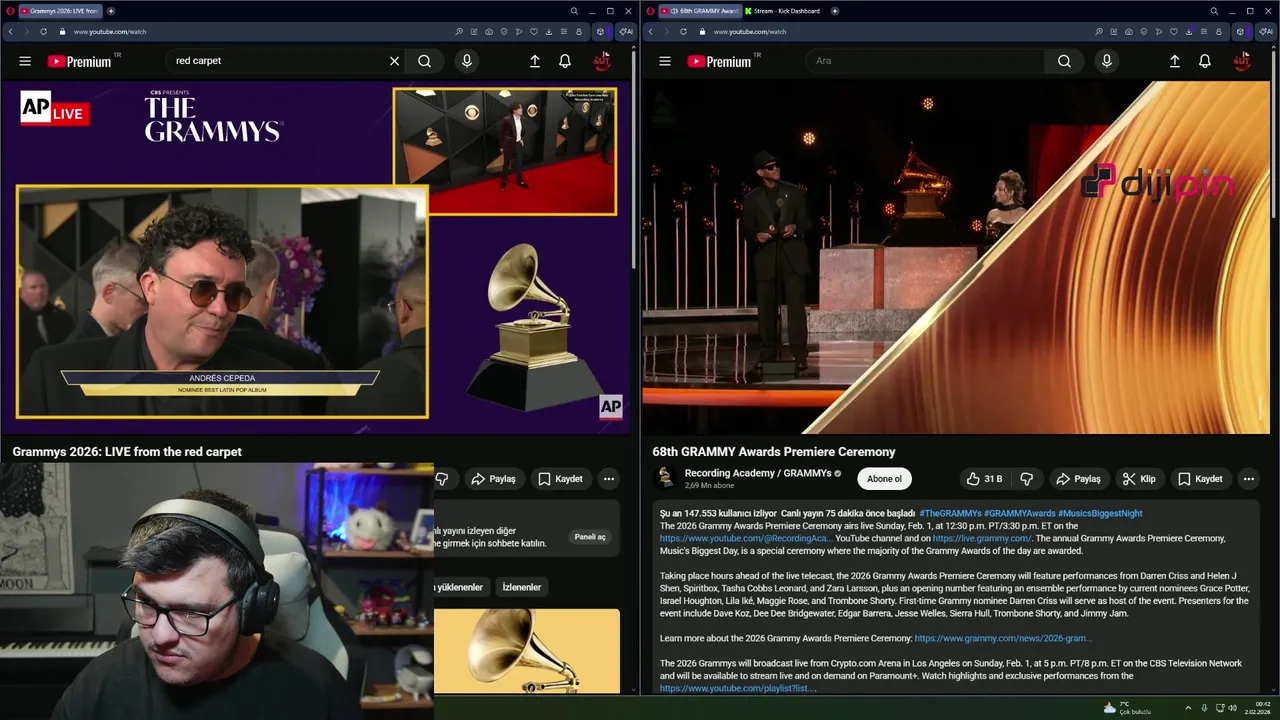Select 'İzlenenler' filter chip
This screenshot has height=720, width=1280.
click(521, 587)
